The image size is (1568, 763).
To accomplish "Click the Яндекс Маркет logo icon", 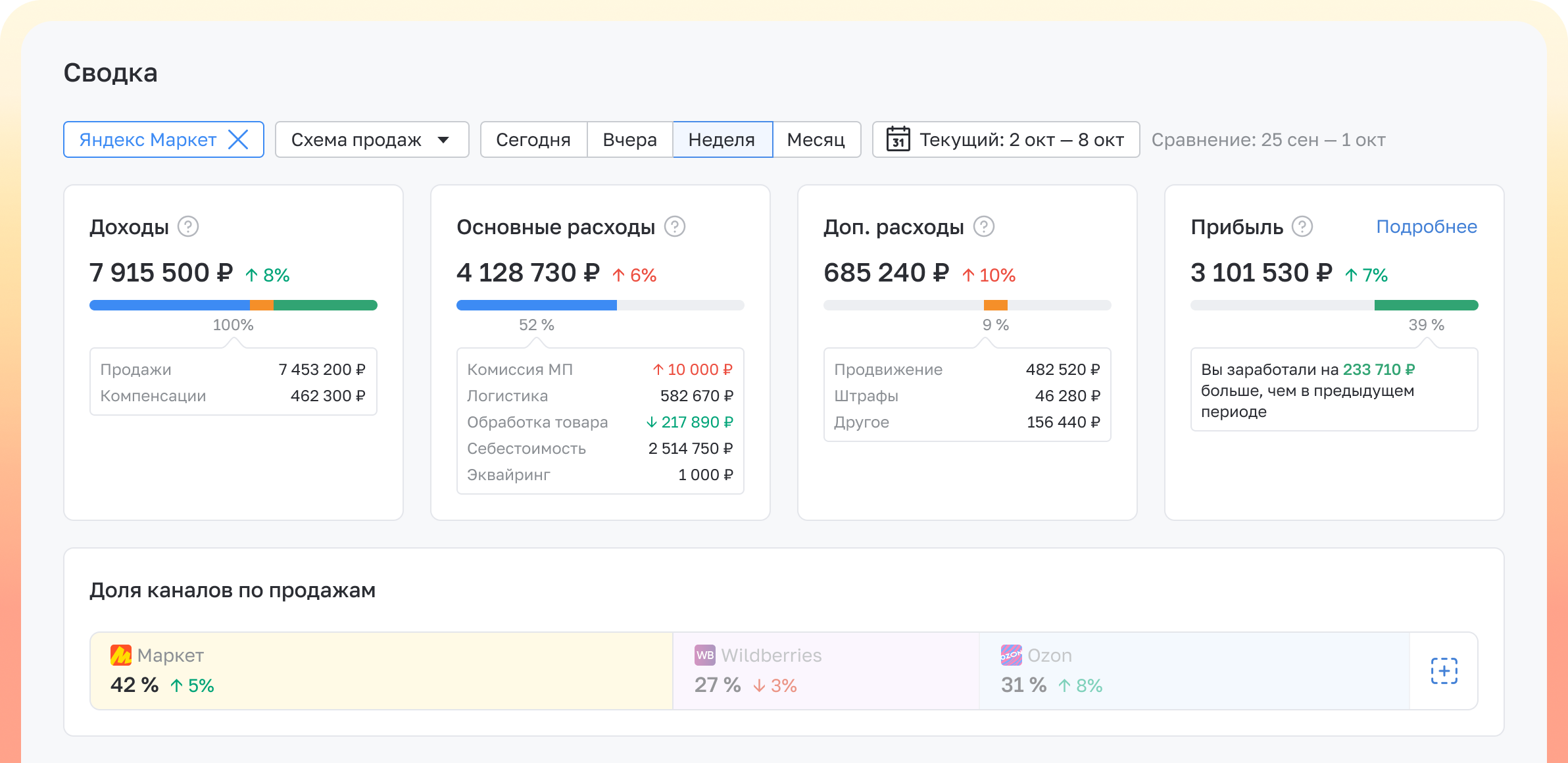I will click(x=121, y=655).
